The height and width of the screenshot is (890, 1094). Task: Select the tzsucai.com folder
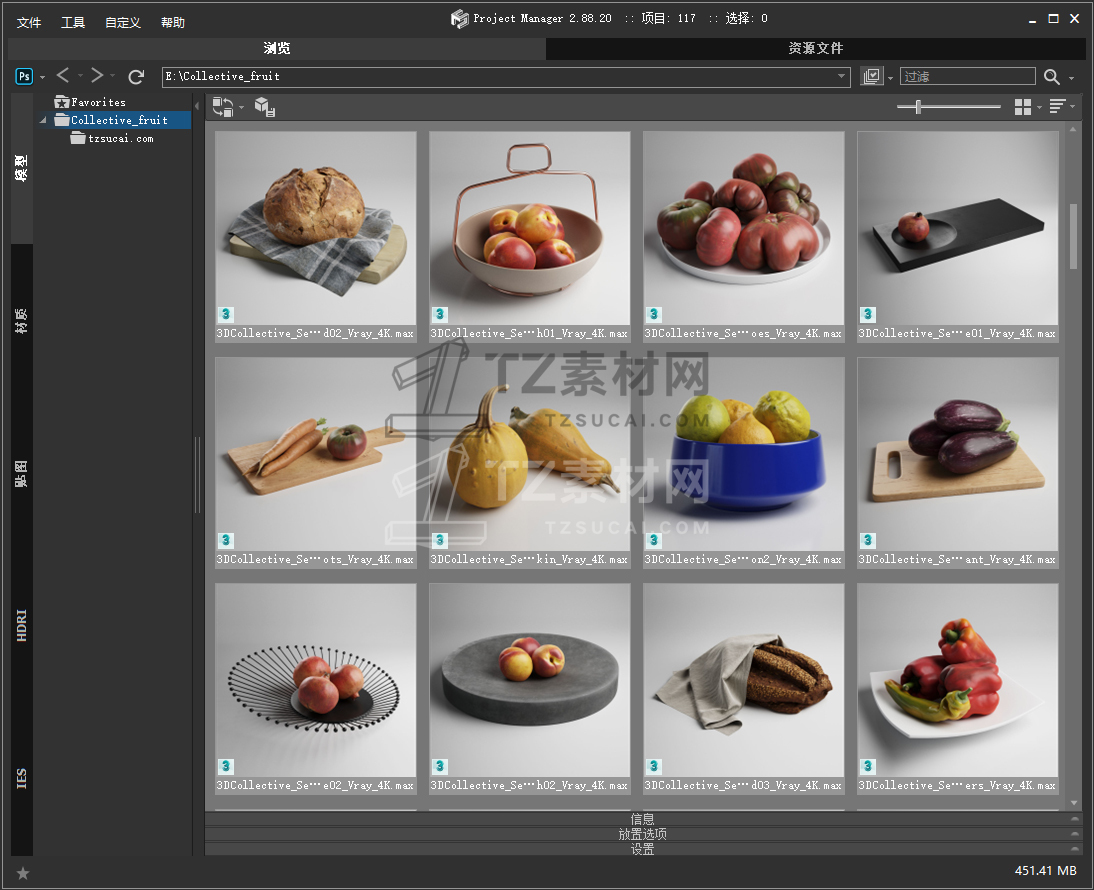pyautogui.click(x=120, y=139)
